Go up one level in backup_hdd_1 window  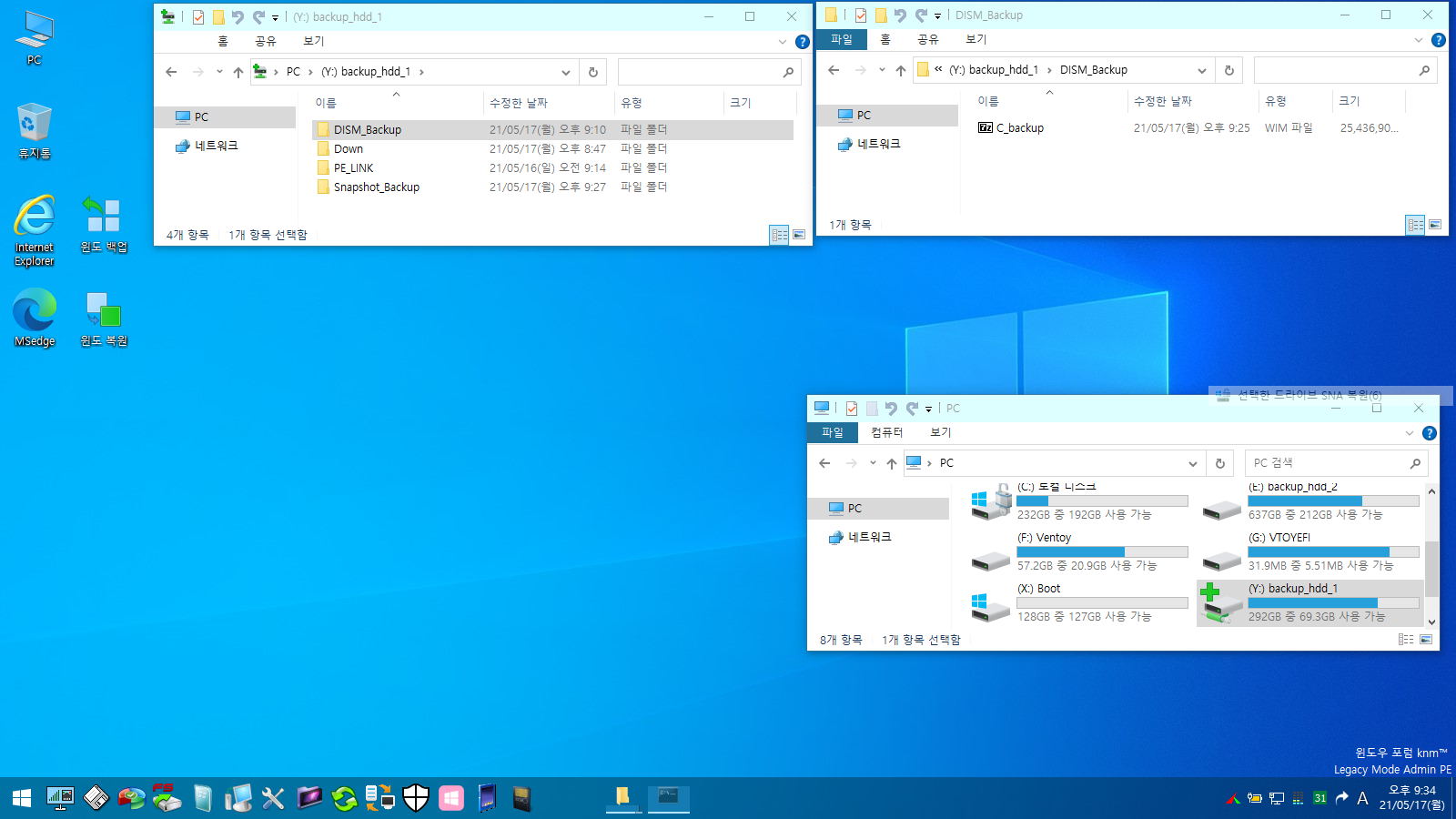point(238,72)
